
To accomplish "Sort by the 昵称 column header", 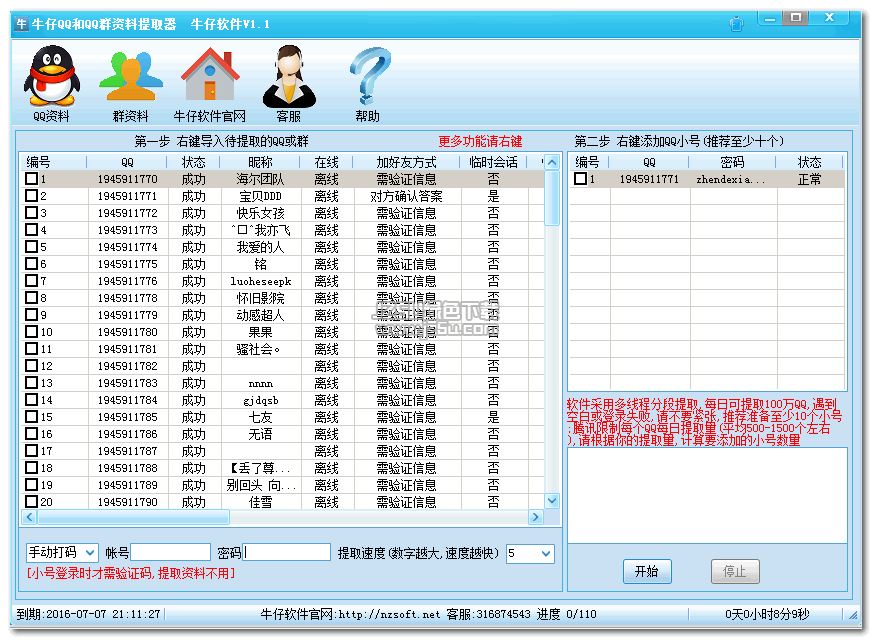I will (x=260, y=162).
